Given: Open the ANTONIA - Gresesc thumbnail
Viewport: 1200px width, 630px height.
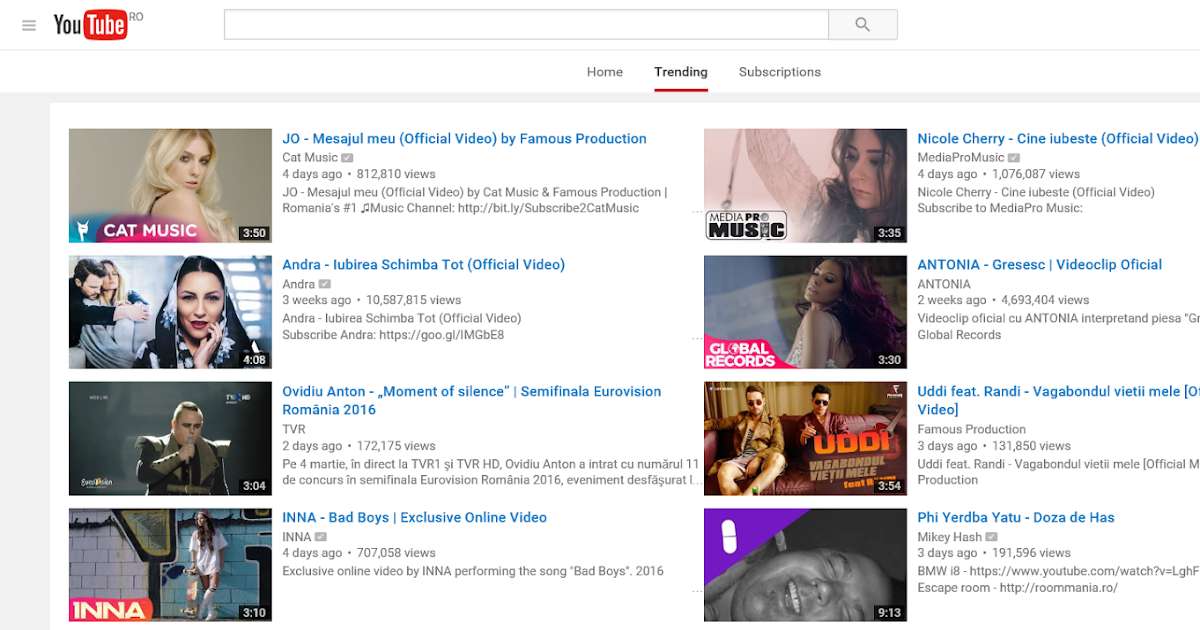Looking at the screenshot, I should 805,313.
